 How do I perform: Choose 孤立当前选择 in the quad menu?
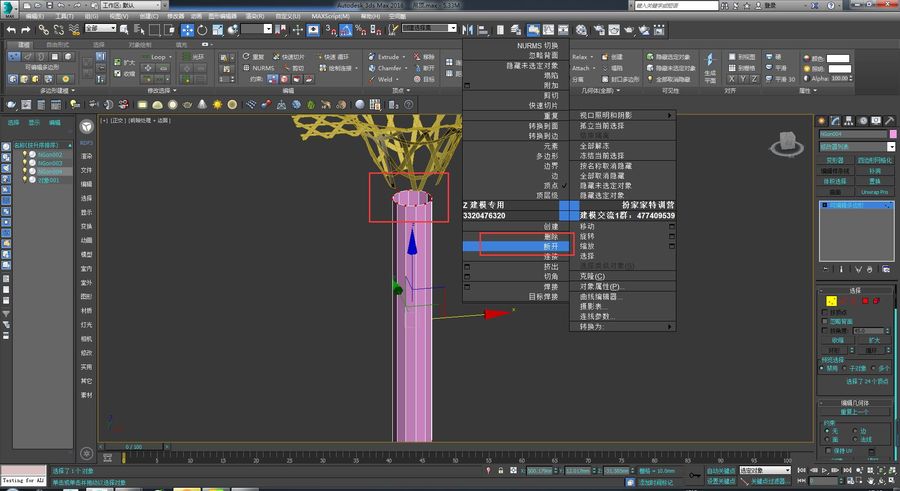(623, 126)
